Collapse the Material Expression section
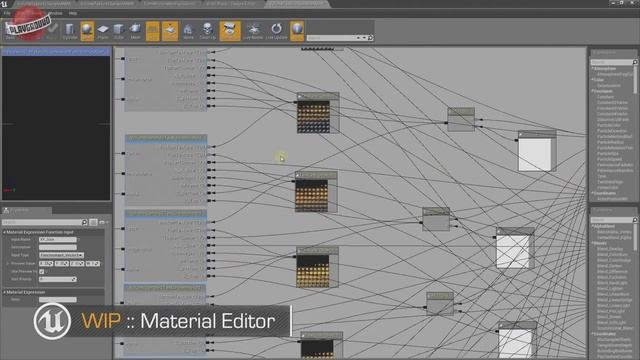Image resolution: width=640 pixels, height=360 pixels. click(5, 292)
